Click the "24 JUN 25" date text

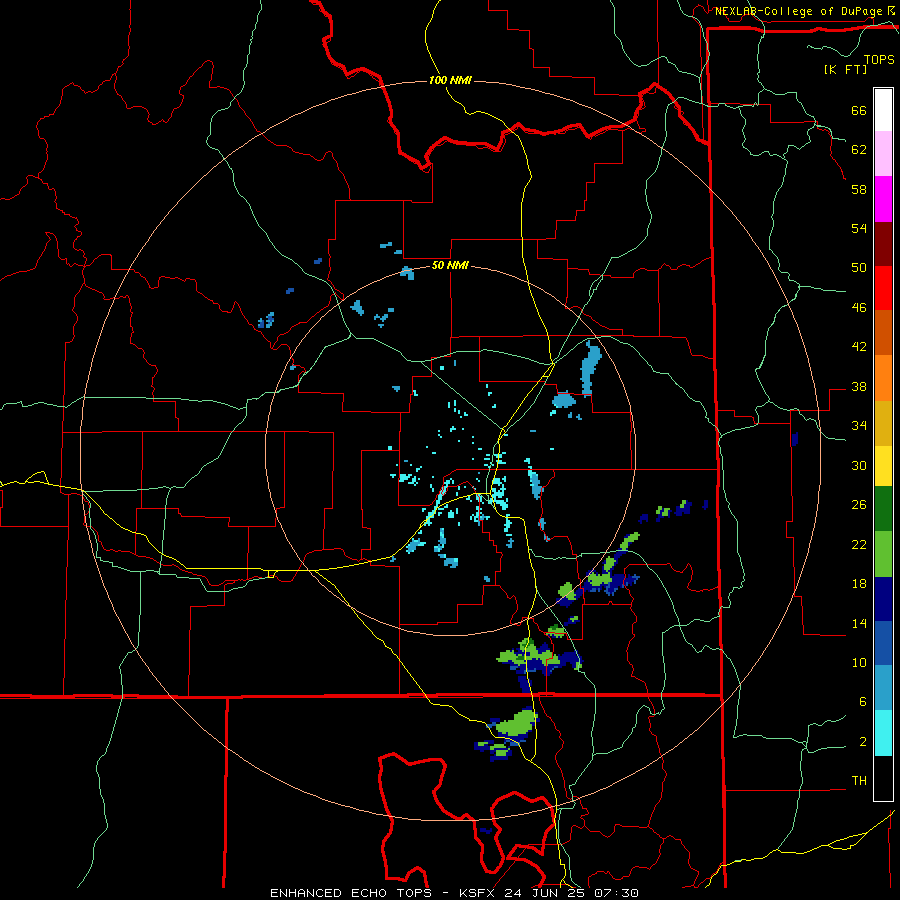pos(544,893)
